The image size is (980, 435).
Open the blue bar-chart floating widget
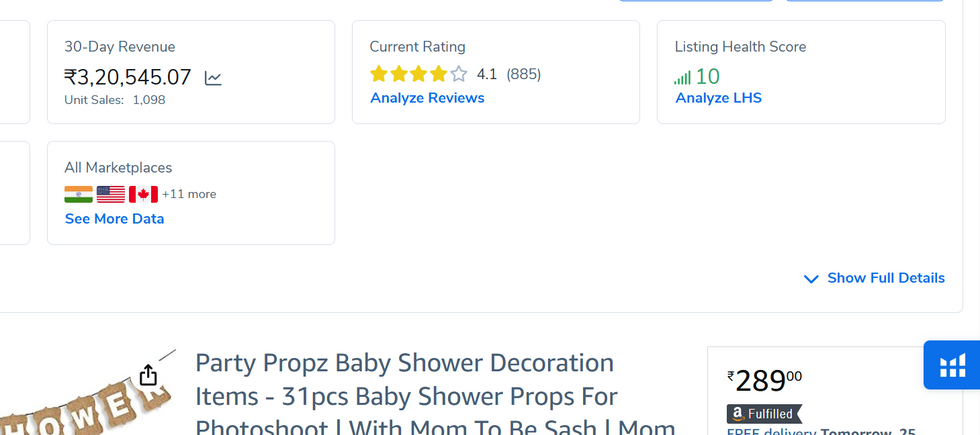952,366
